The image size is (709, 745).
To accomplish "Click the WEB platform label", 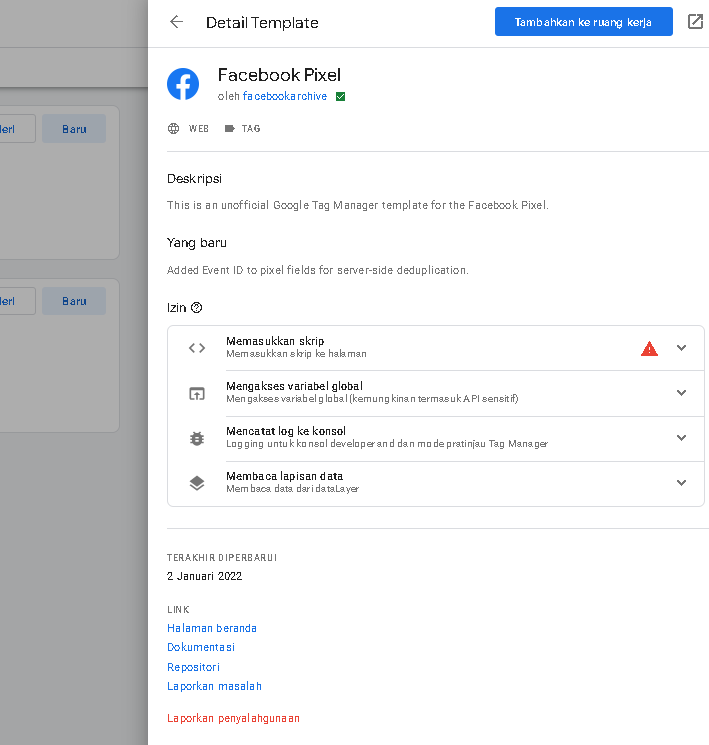I will [x=199, y=129].
